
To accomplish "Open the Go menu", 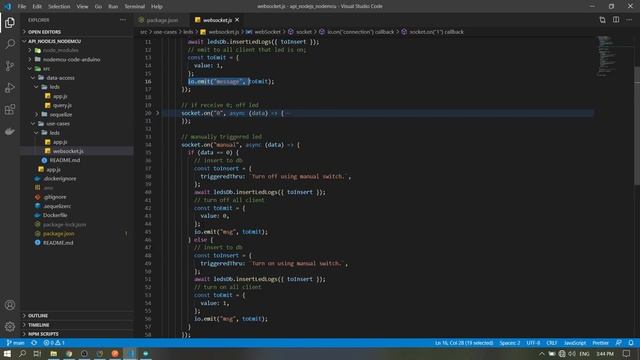I will [98, 7].
